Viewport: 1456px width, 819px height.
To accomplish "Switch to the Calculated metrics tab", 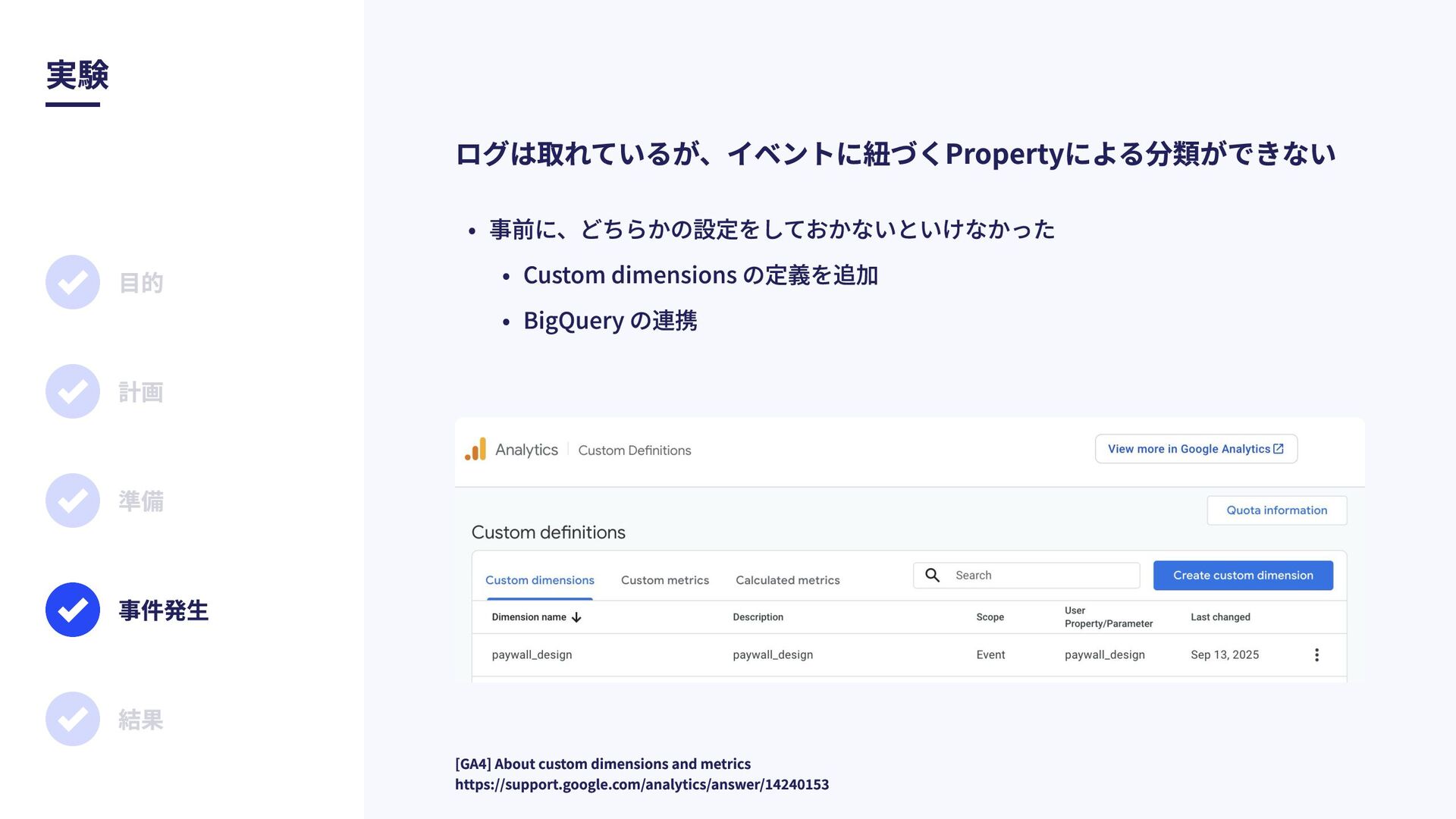I will click(788, 580).
